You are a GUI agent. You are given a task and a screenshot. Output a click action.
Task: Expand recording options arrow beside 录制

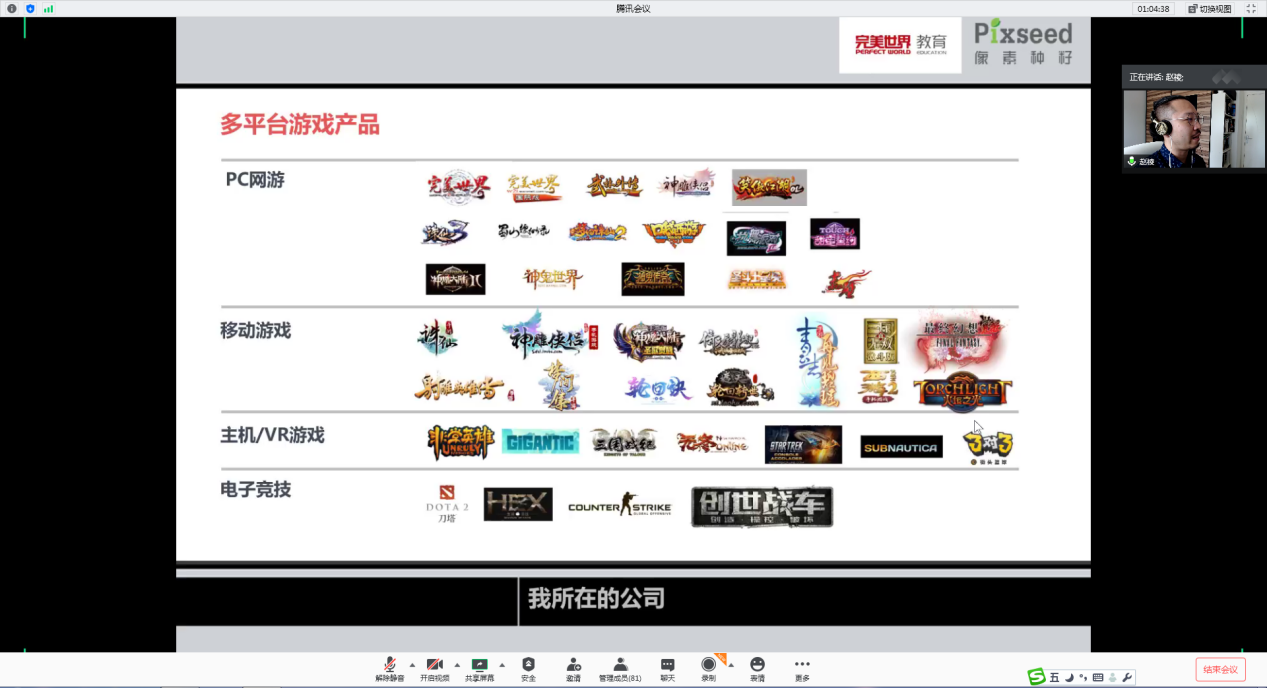[731, 664]
